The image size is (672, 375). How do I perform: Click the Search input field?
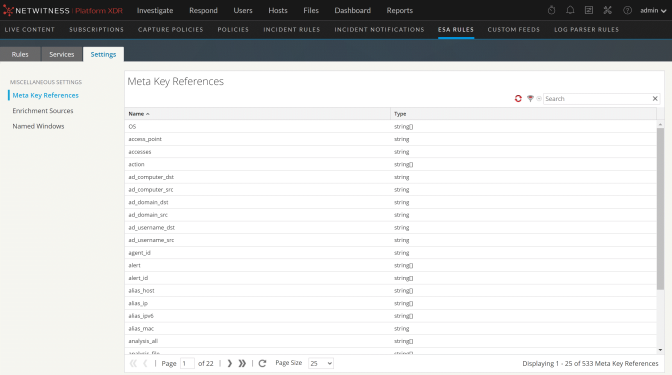[x=597, y=99]
